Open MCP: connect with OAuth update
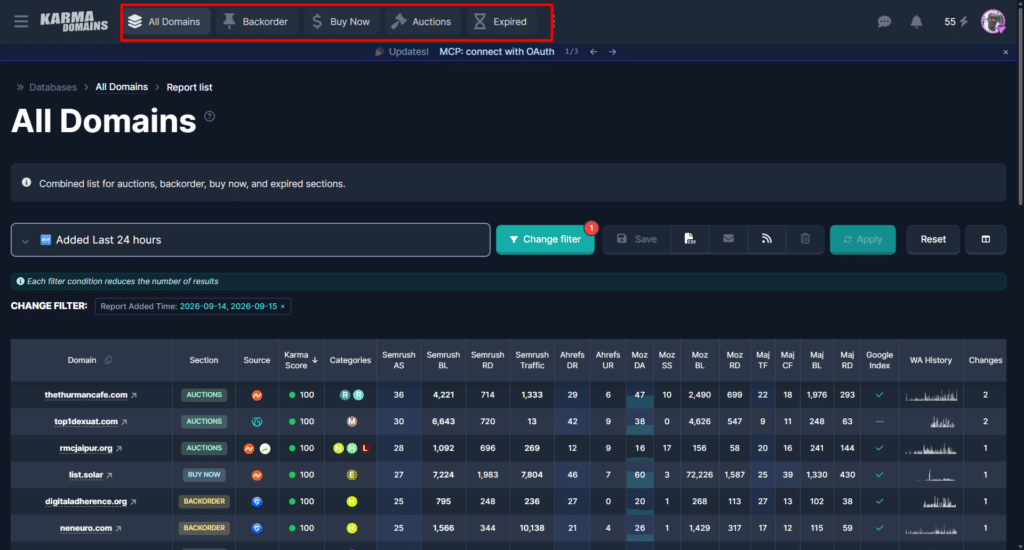Viewport: 1024px width, 550px height. 496,52
